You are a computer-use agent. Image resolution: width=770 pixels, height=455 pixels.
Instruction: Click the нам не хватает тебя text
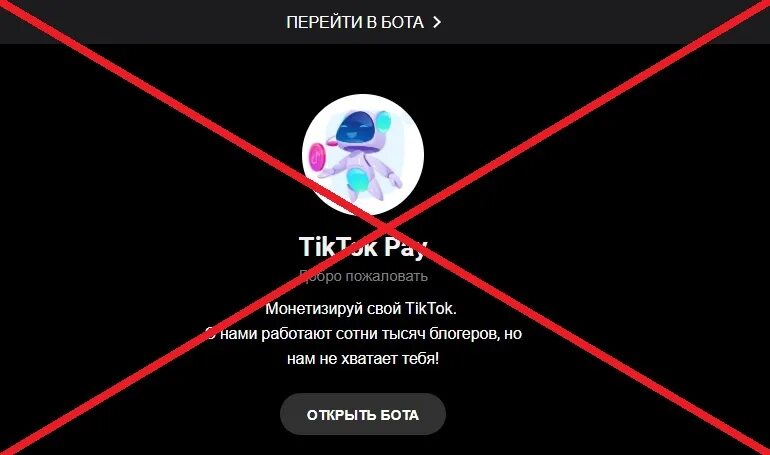click(x=363, y=358)
